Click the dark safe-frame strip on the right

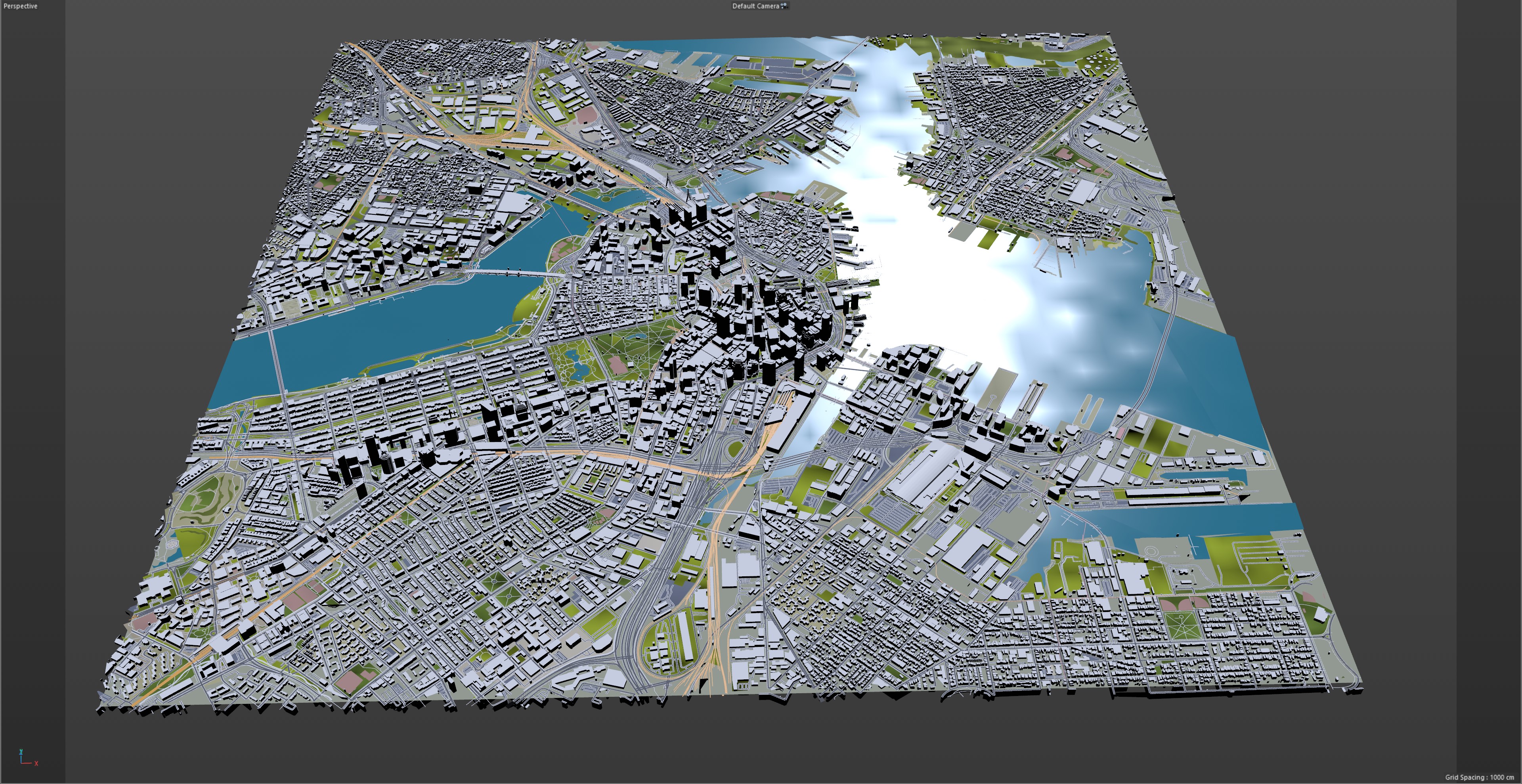point(1489,390)
